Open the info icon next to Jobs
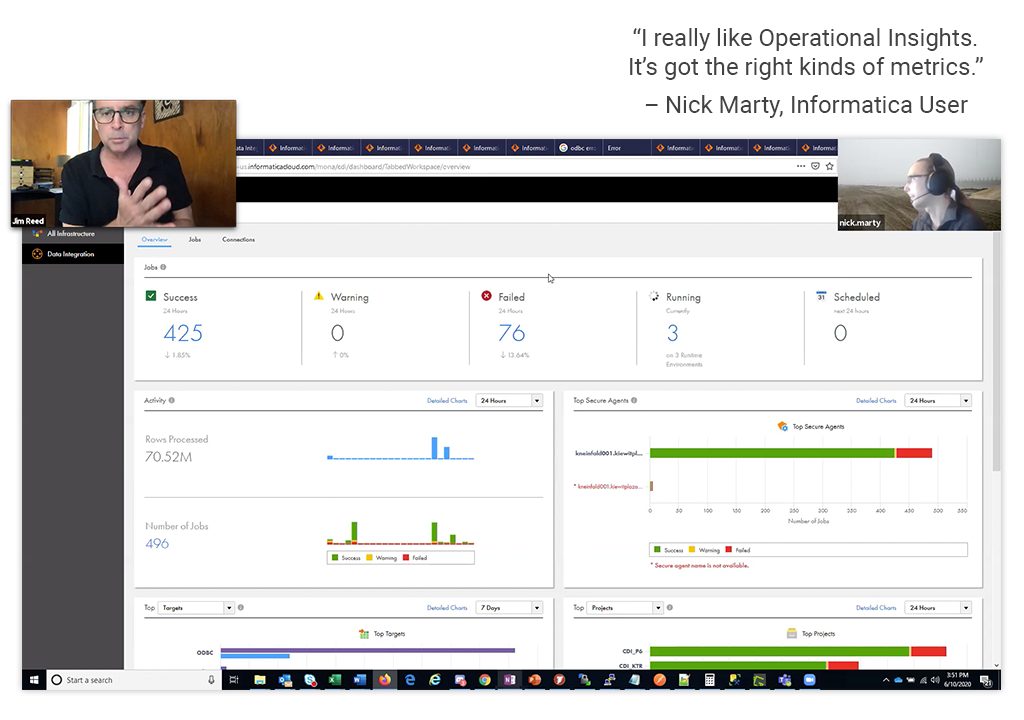The height and width of the screenshot is (720, 1024). point(163,267)
